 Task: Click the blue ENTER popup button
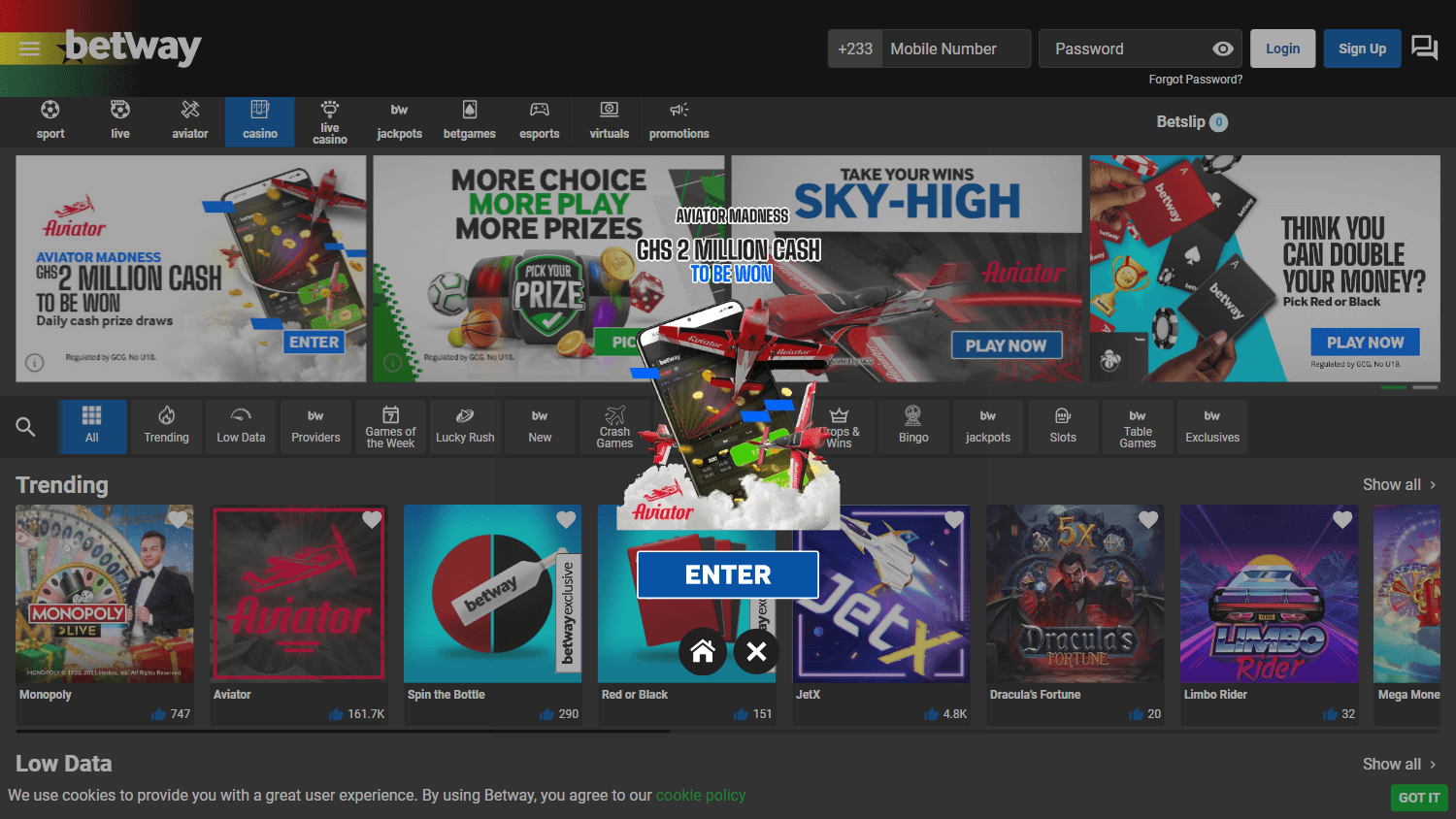[728, 574]
